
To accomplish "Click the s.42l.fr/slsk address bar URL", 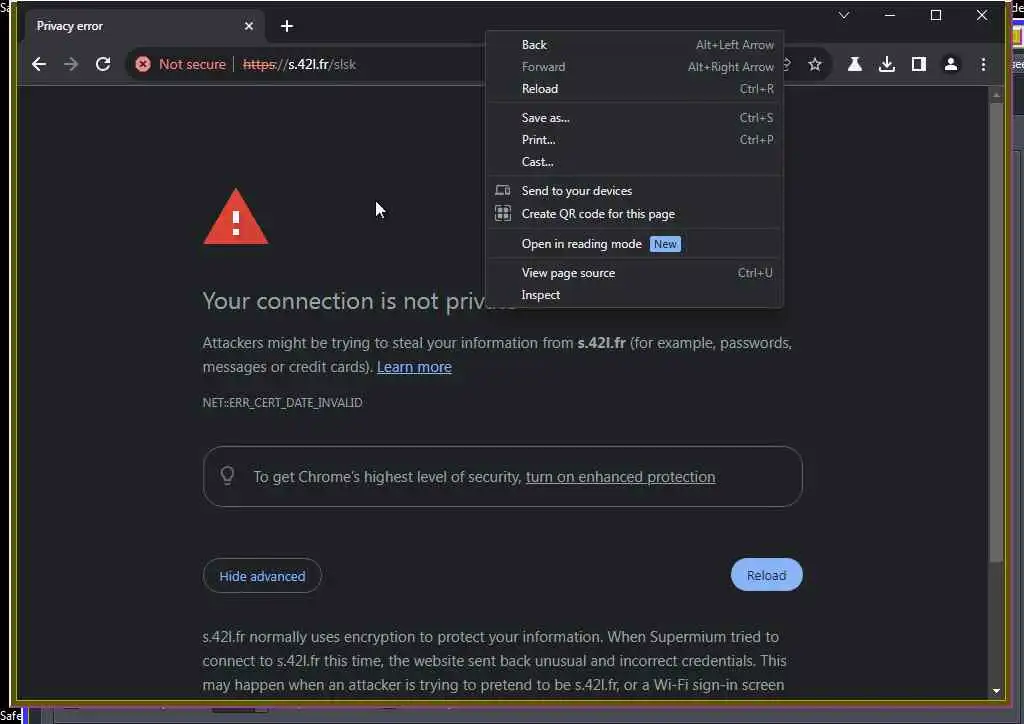I will click(x=299, y=64).
